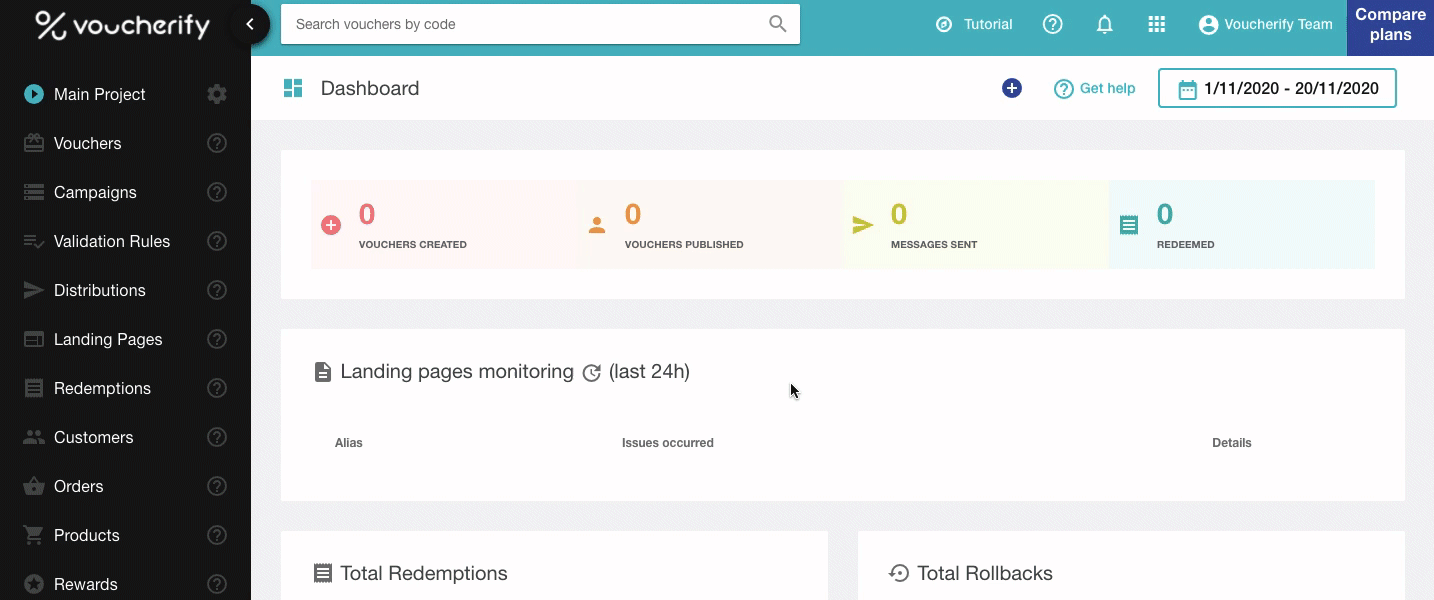Show help for Products

pyautogui.click(x=217, y=535)
